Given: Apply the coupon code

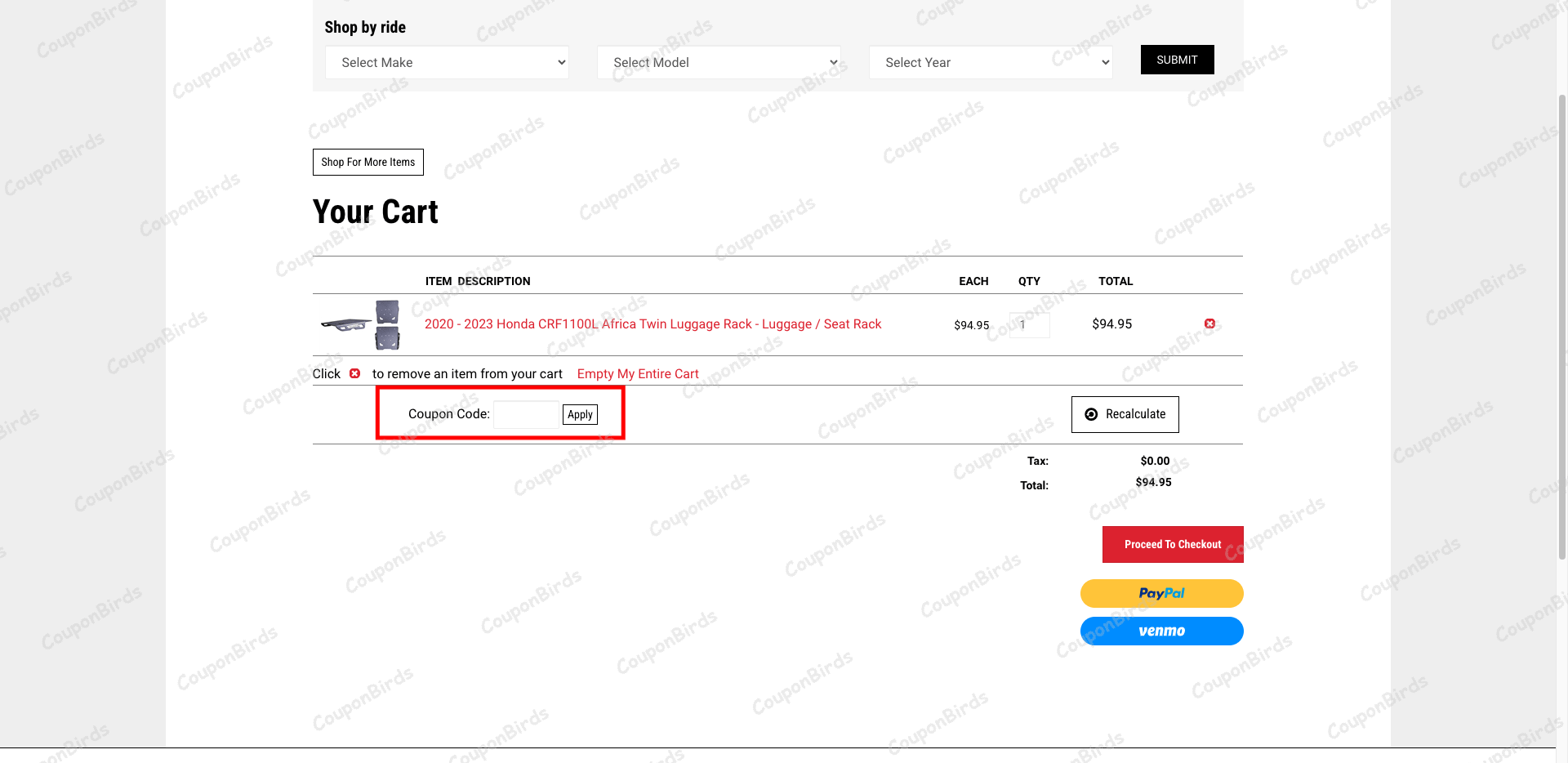Looking at the screenshot, I should tap(580, 414).
